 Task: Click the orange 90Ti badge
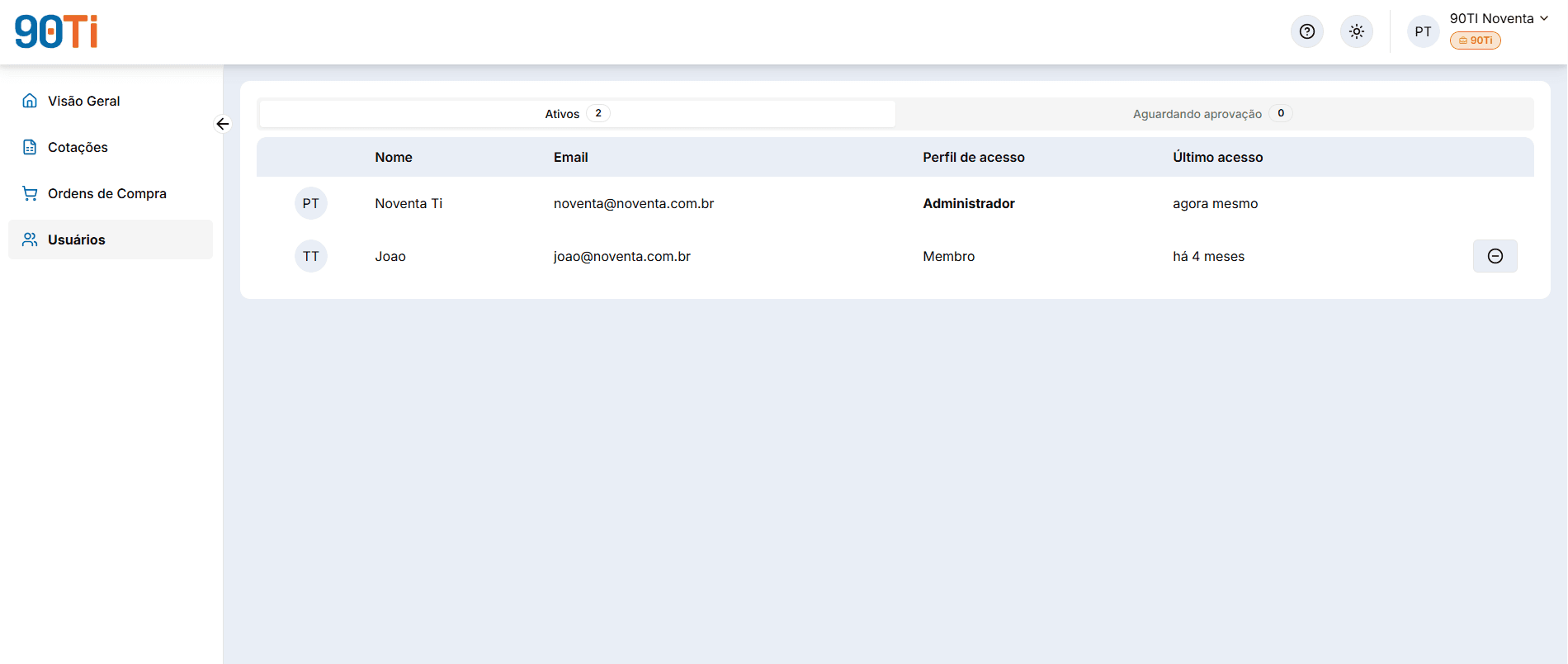coord(1476,40)
